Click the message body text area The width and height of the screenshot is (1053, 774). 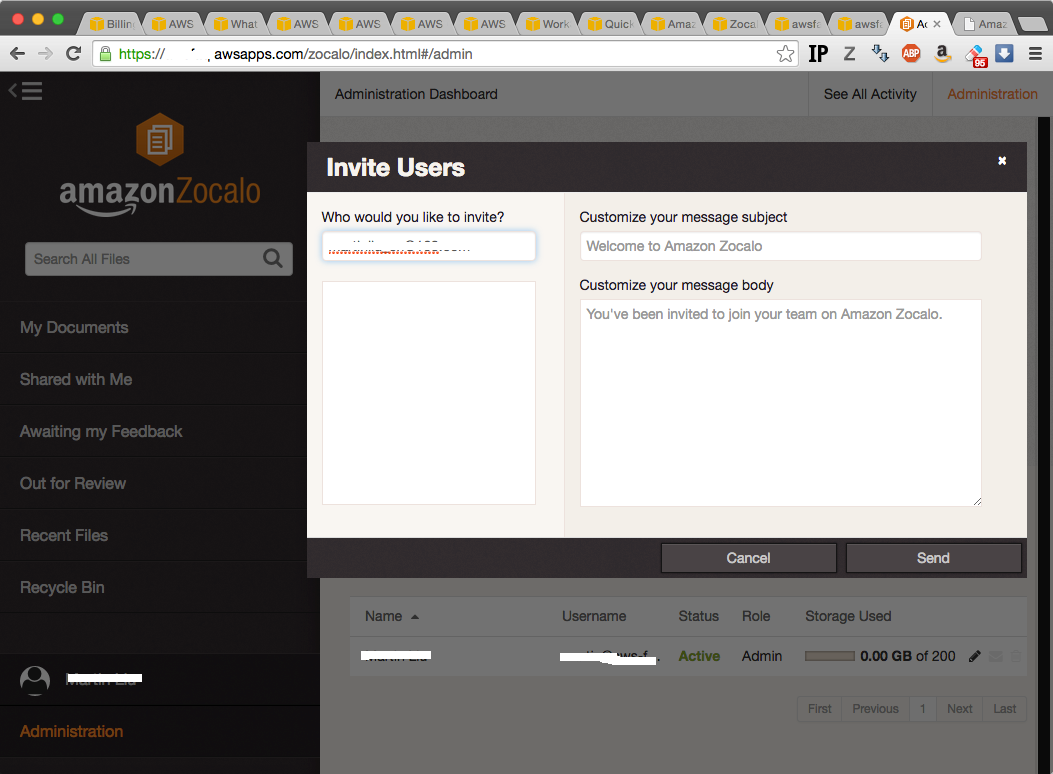tap(780, 403)
